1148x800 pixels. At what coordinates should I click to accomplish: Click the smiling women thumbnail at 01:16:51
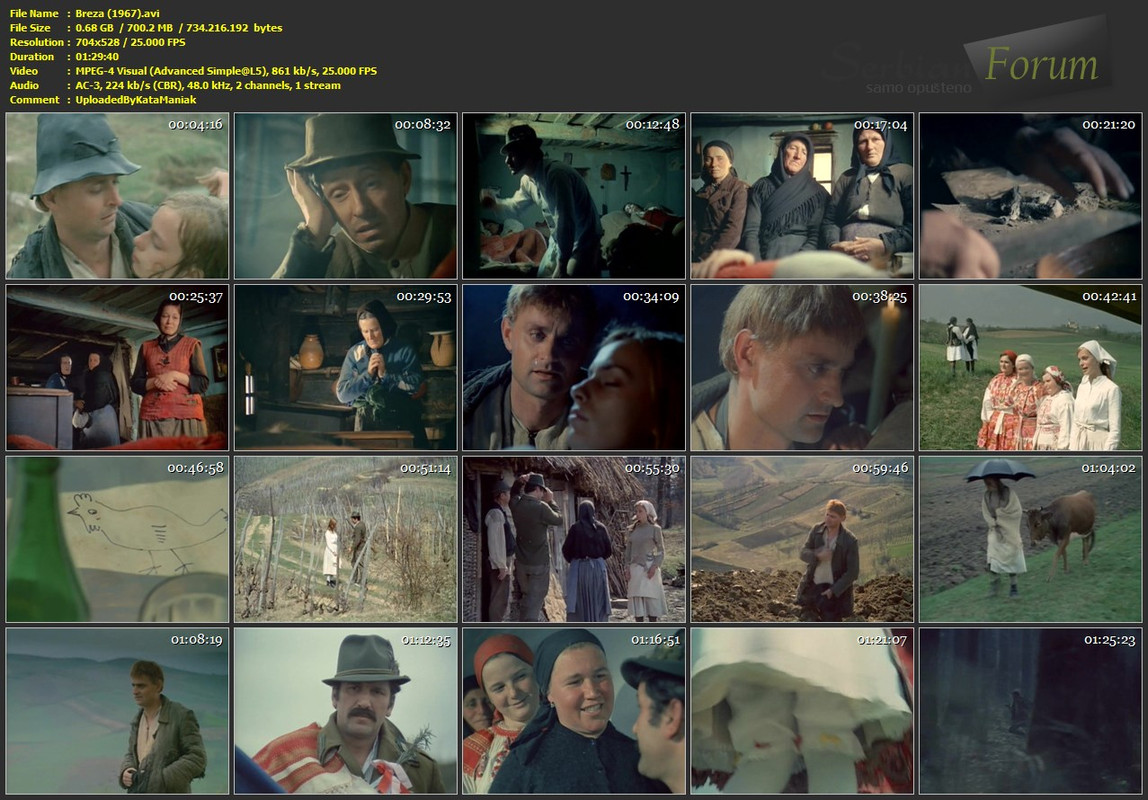click(574, 711)
